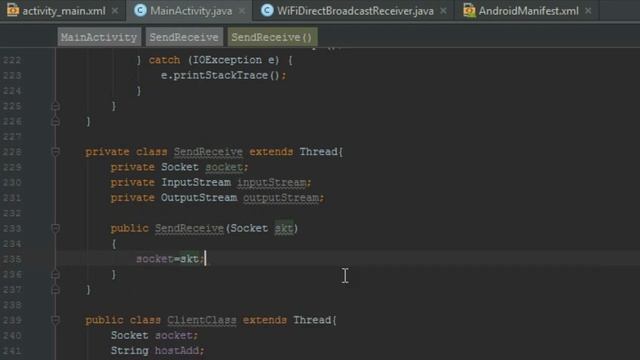Image resolution: width=640 pixels, height=360 pixels.
Task: Click line number 241 in the gutter
Action: pyautogui.click(x=12, y=351)
